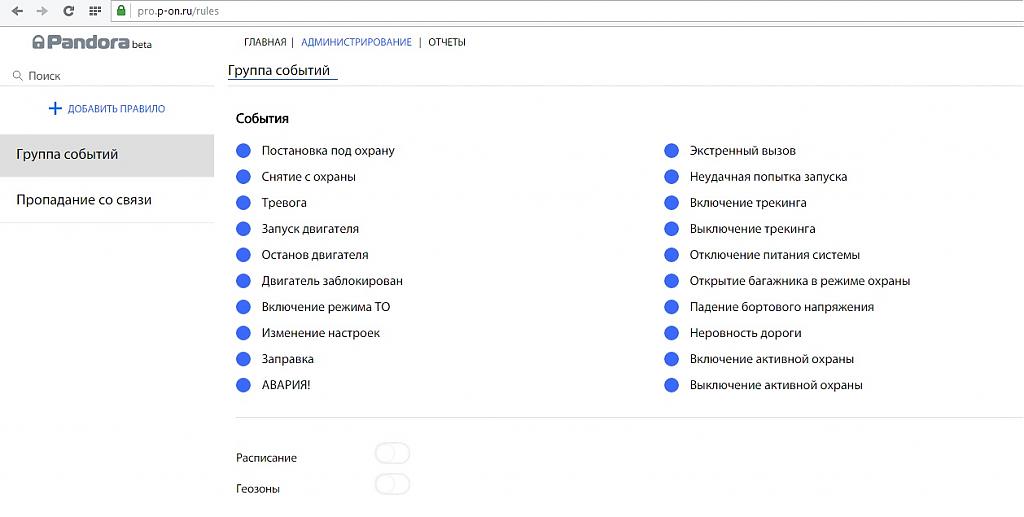
Task: Click the Поиск search field
Action: 110,76
